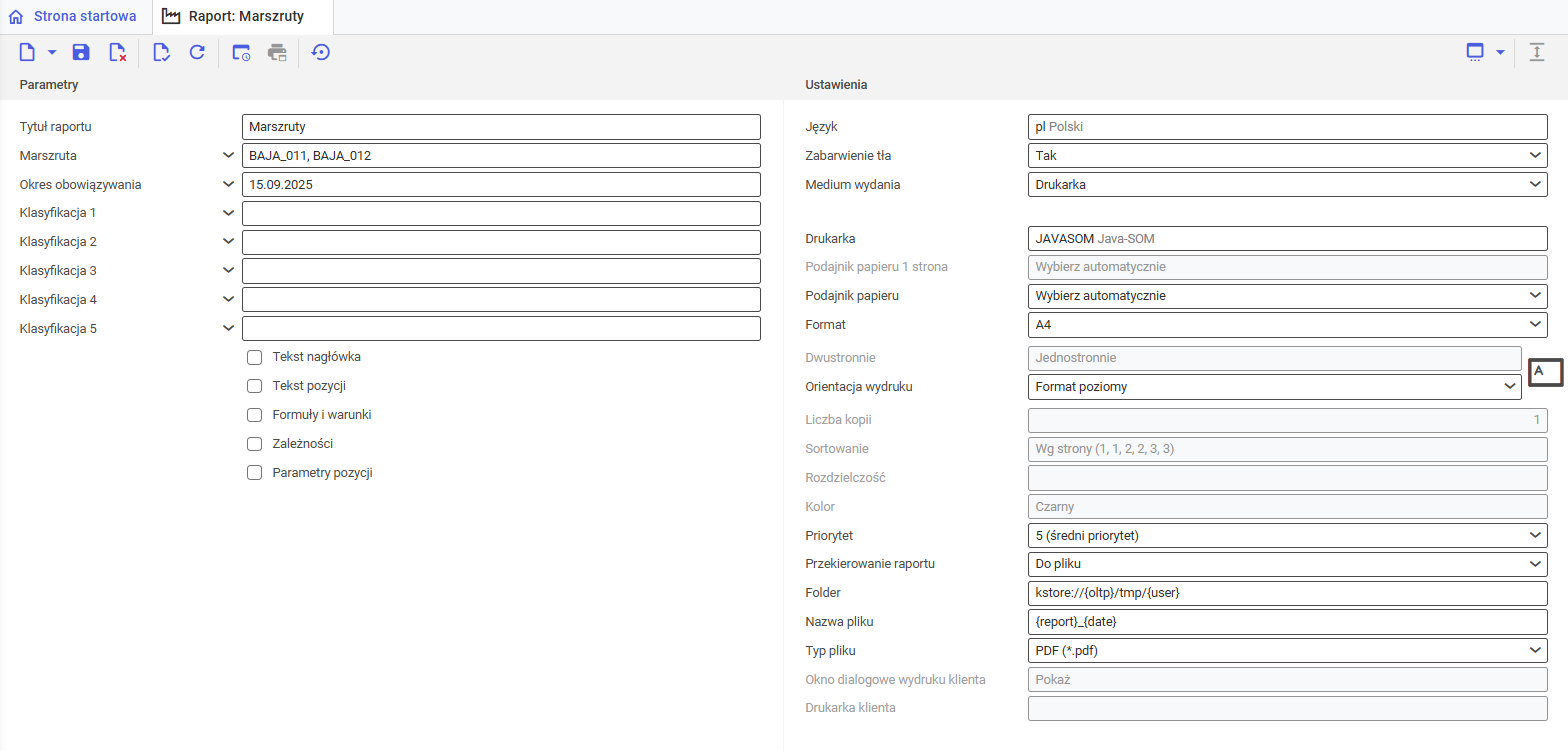Check the Parametry pozycji checkbox
Screen dimensions: 1568x751
[x=255, y=473]
